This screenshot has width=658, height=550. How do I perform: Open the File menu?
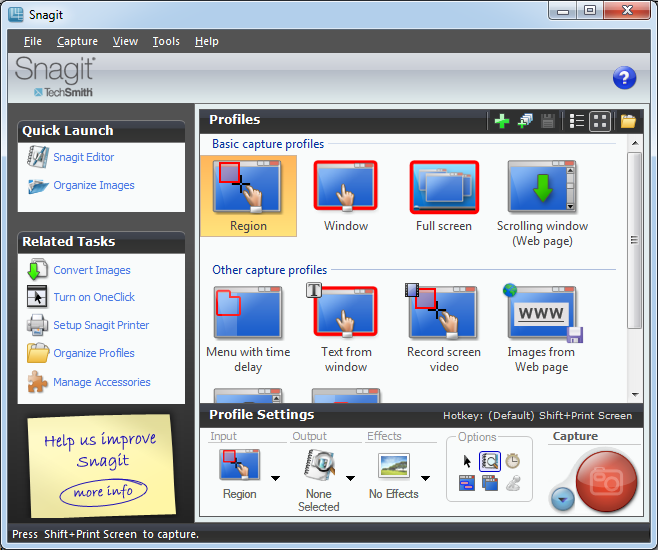pyautogui.click(x=33, y=41)
